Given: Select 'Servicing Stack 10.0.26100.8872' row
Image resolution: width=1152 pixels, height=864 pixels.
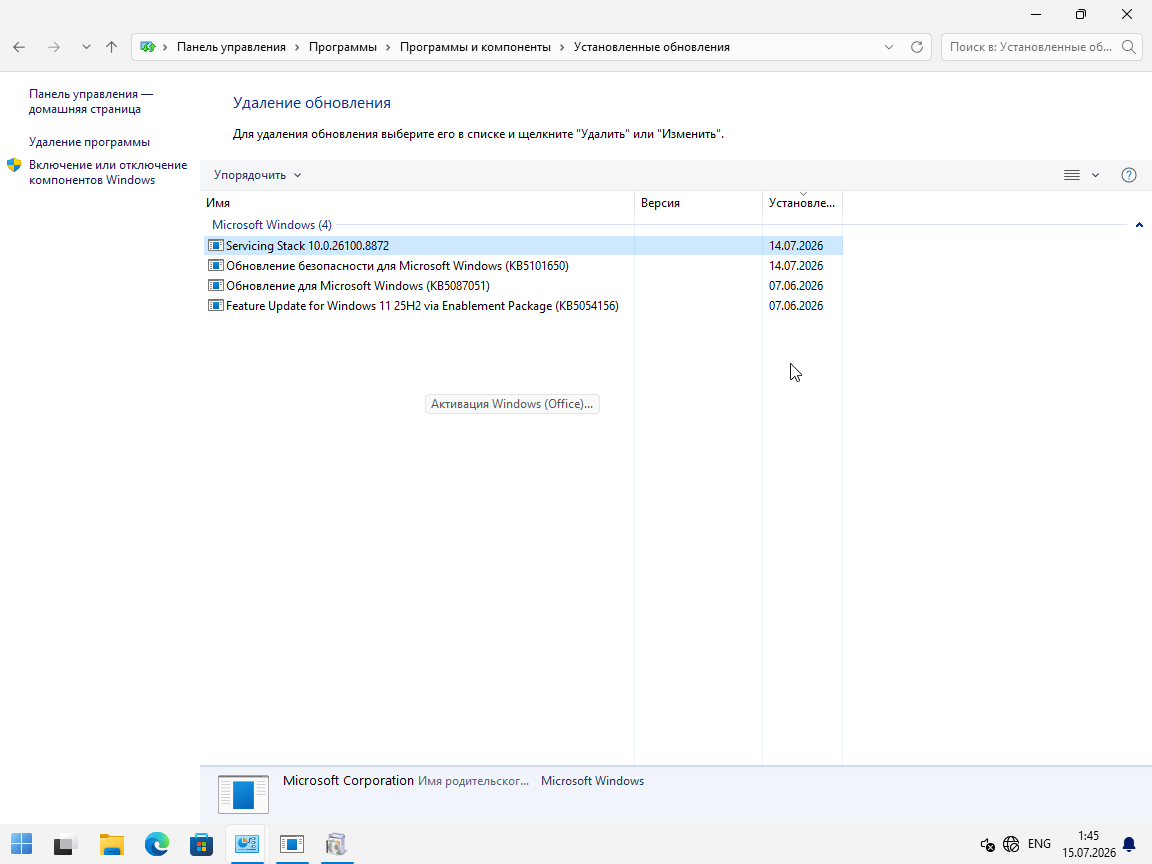Looking at the screenshot, I should tap(523, 245).
